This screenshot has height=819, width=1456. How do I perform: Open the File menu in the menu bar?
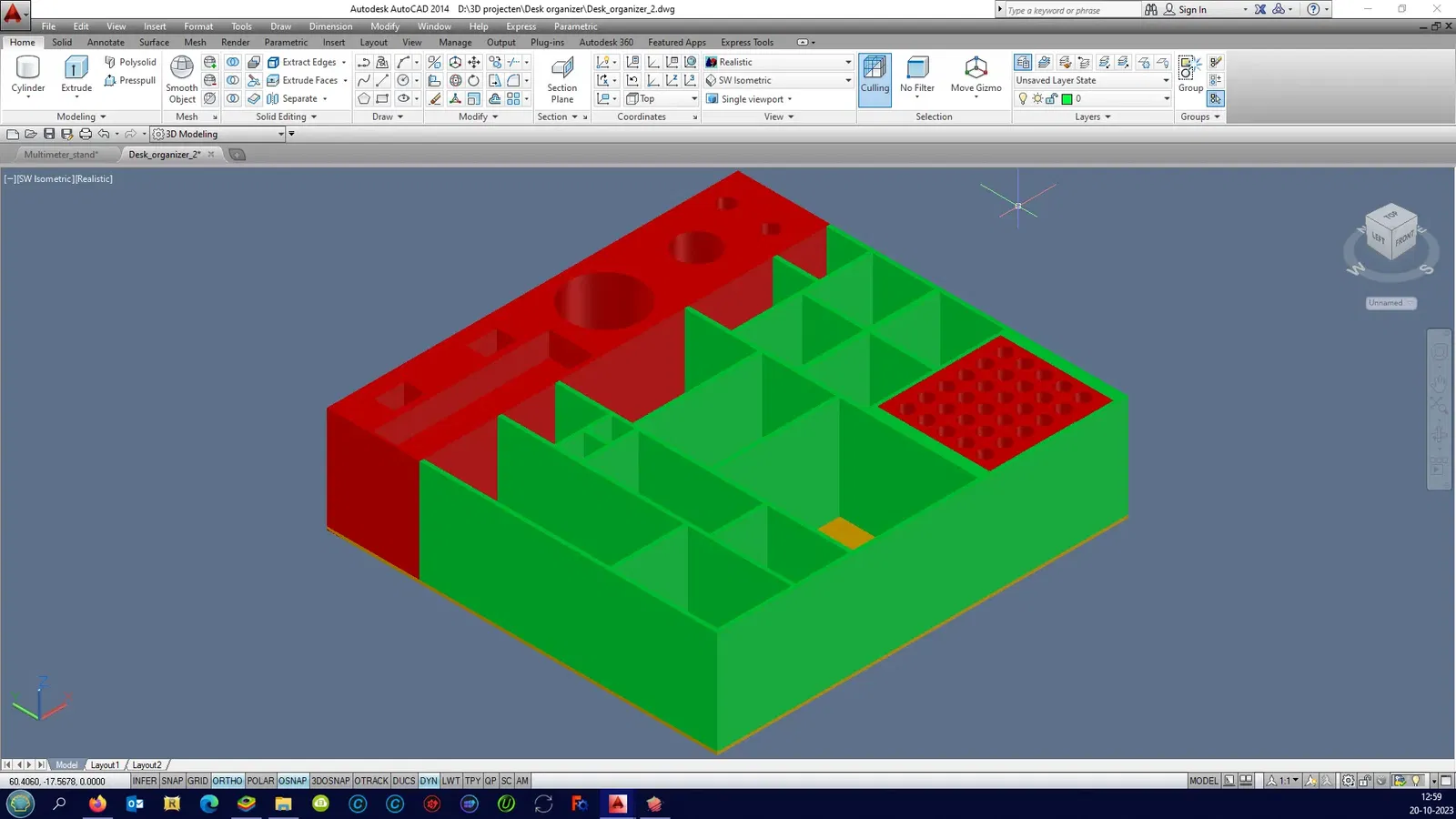(x=48, y=26)
